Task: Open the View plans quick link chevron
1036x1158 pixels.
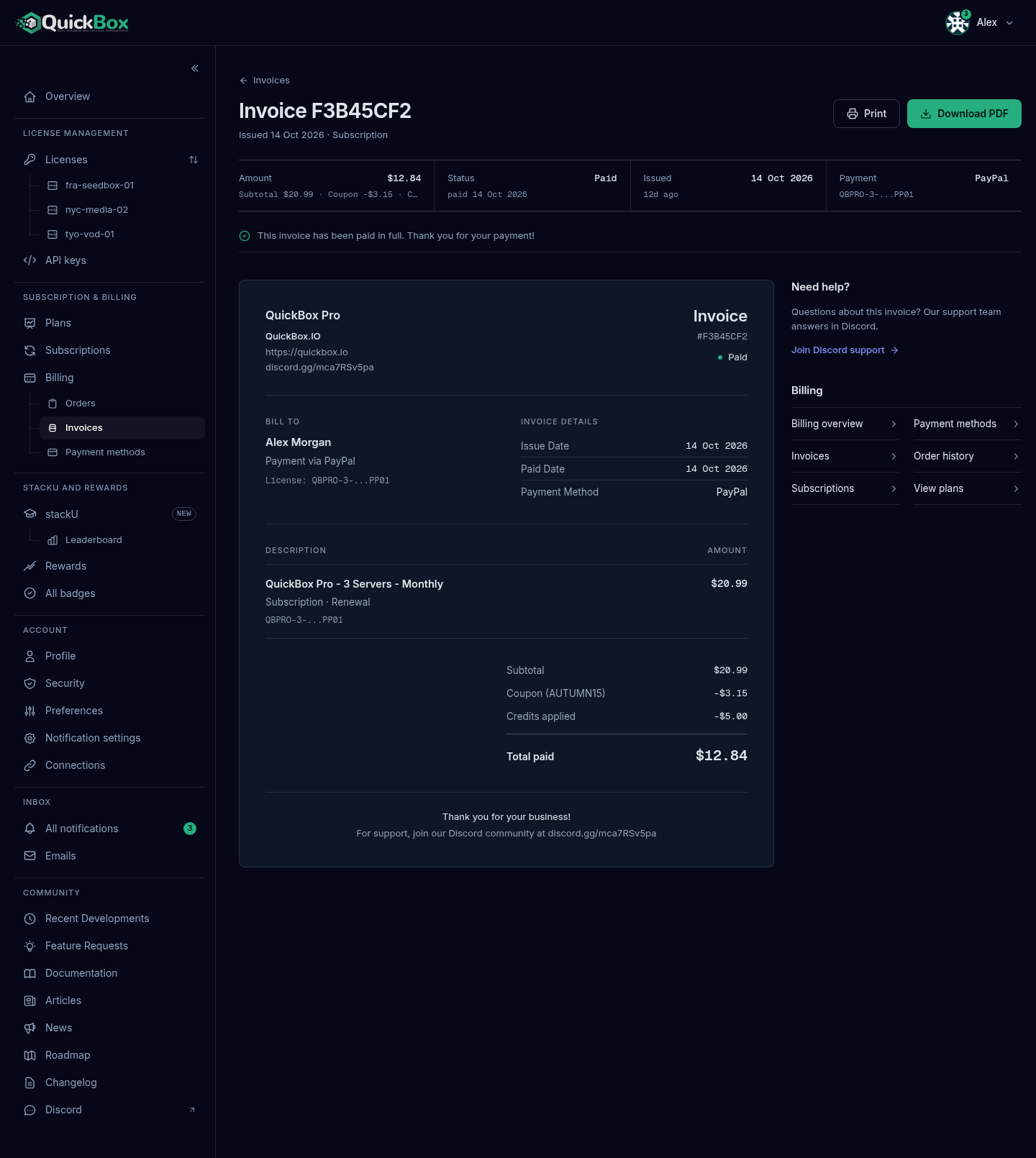Action: coord(1016,489)
